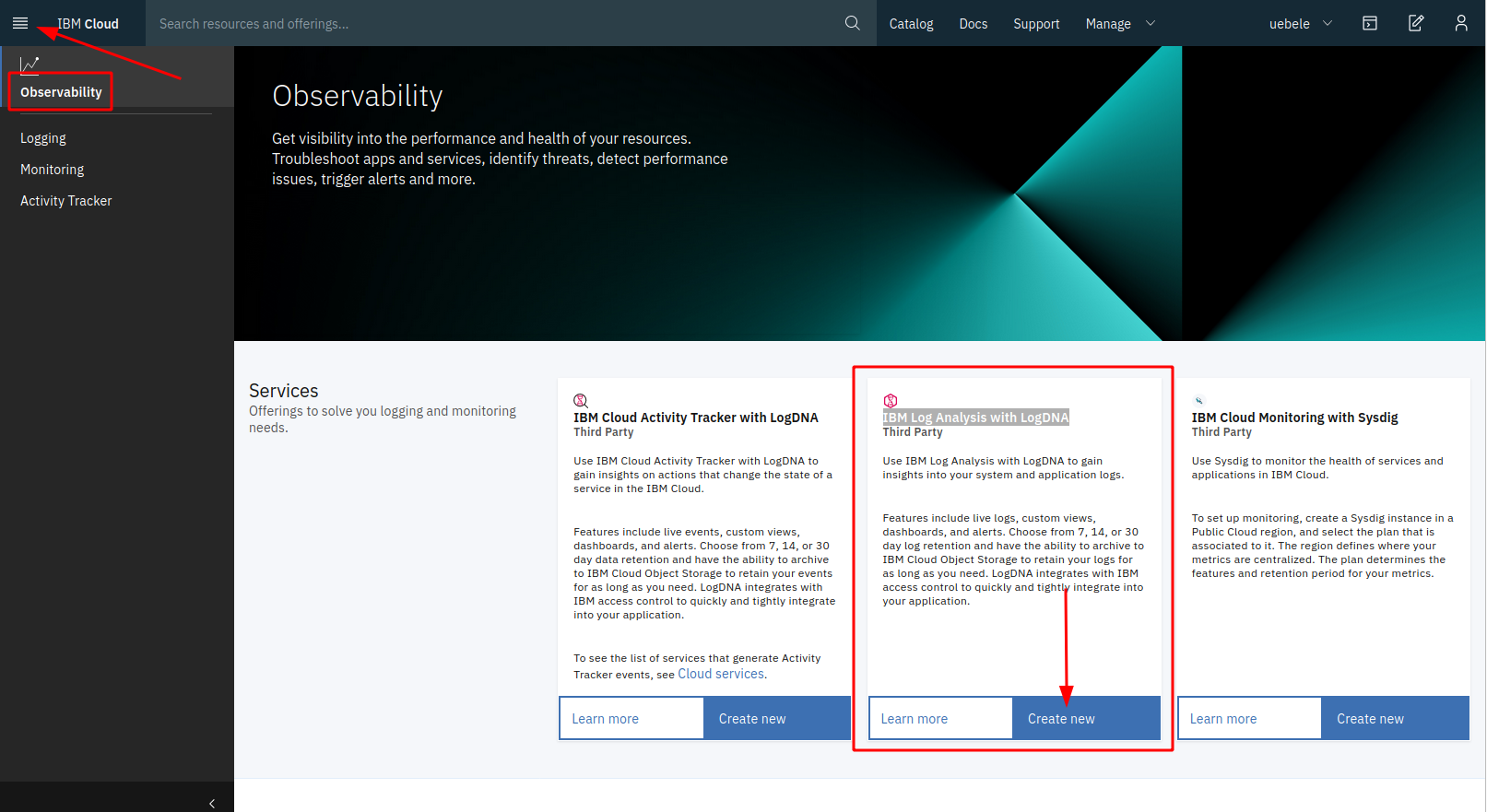1487x812 pixels.
Task: Click the Services section heading
Action: pos(284,391)
